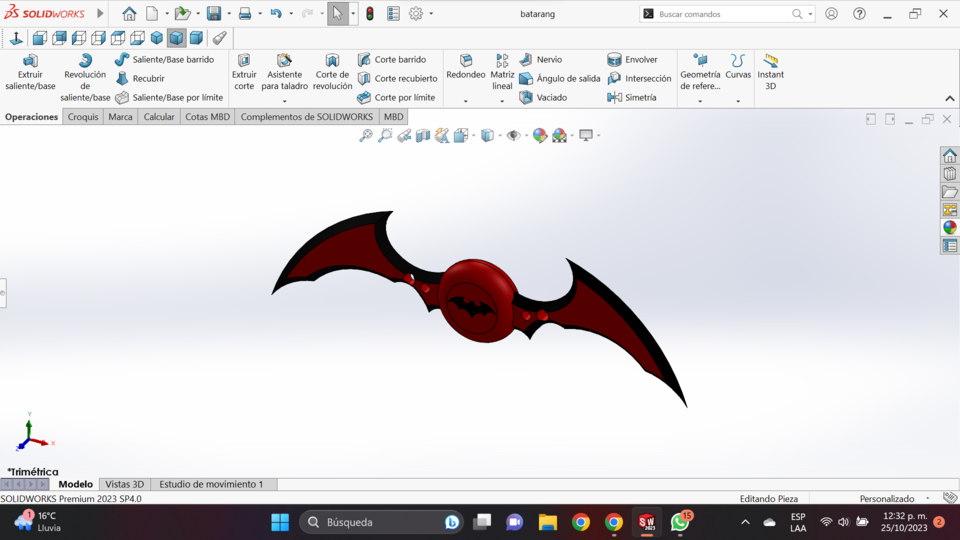Click the Nervio rib tool
The height and width of the screenshot is (540, 960).
pyautogui.click(x=541, y=59)
